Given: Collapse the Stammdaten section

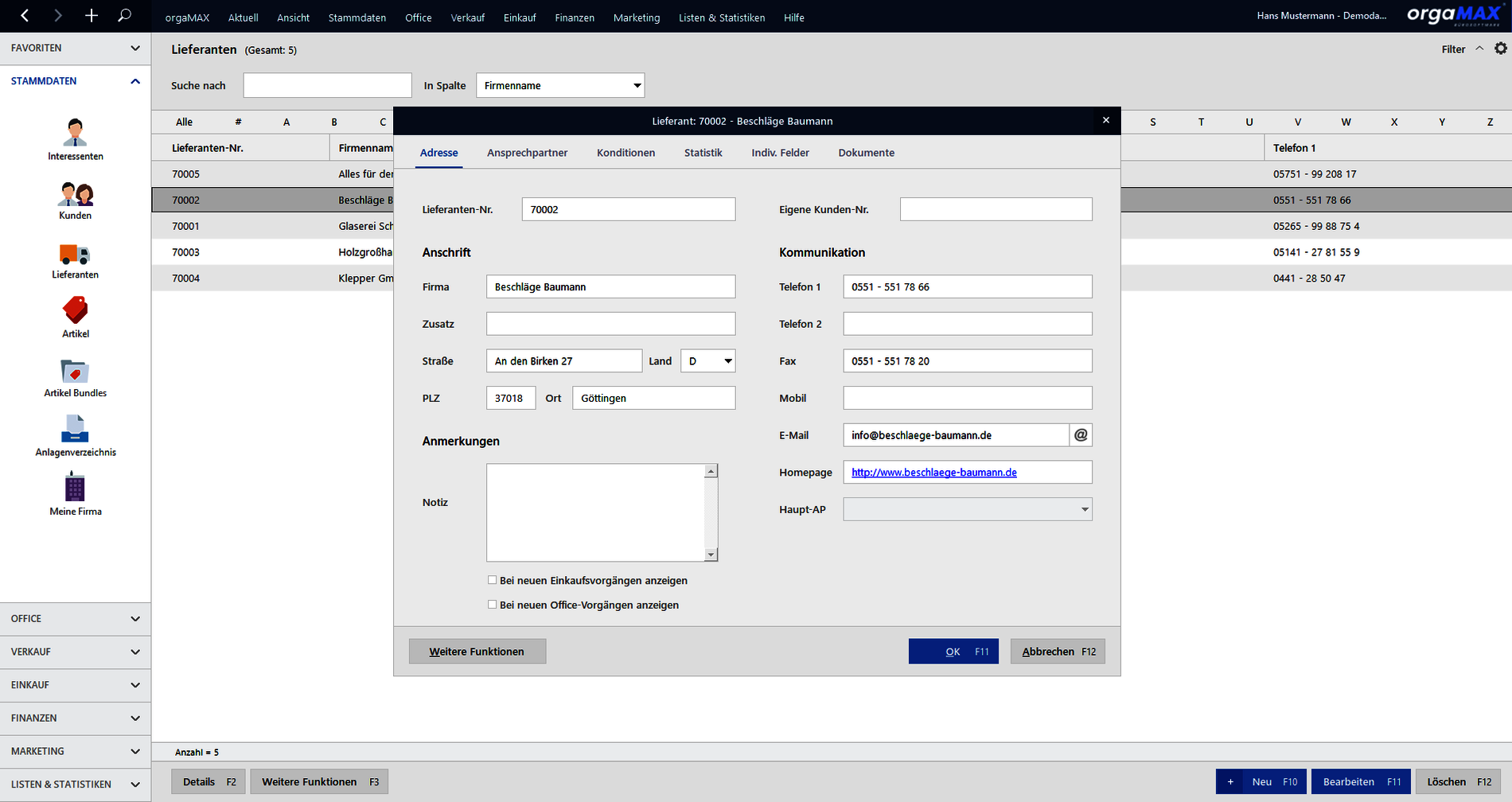Looking at the screenshot, I should tap(75, 81).
